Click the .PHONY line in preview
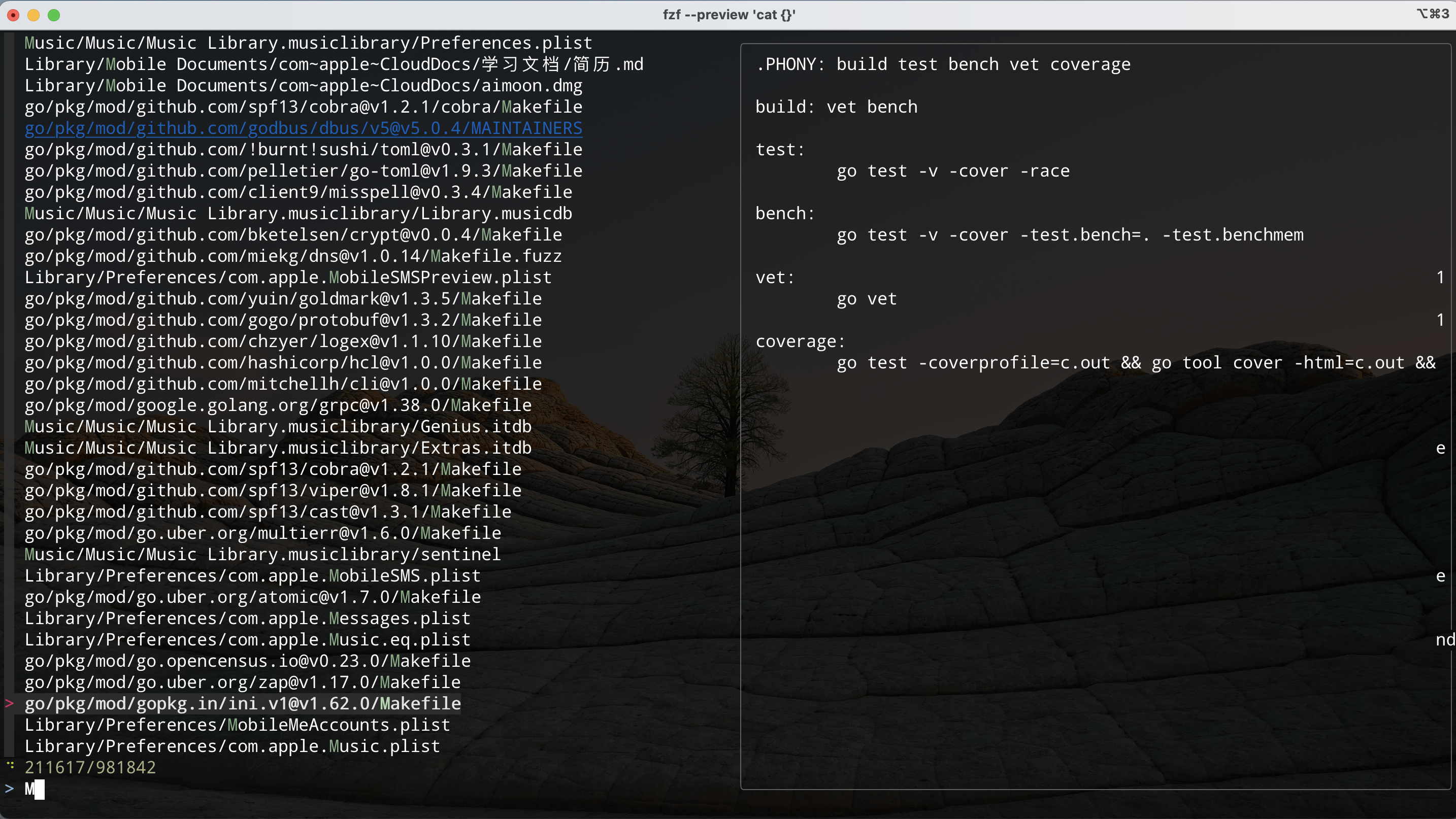The image size is (1456, 819). 943,64
